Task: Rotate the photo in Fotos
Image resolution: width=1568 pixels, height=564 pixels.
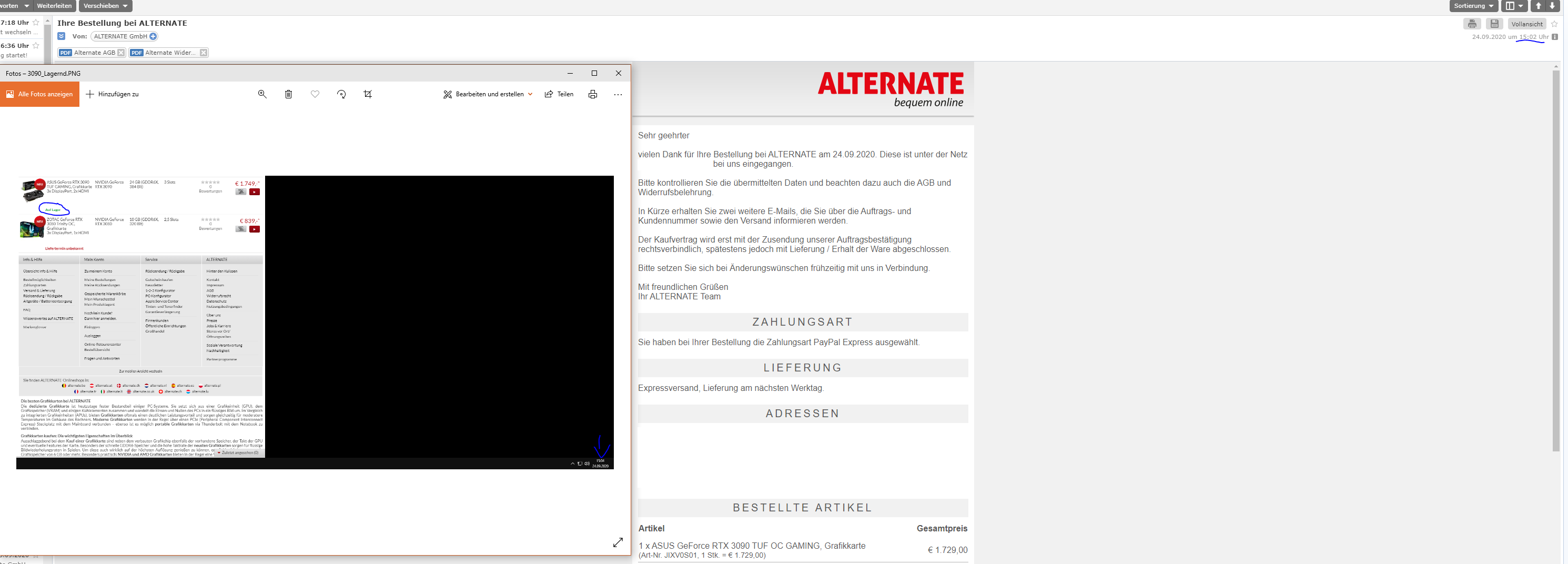Action: click(341, 94)
